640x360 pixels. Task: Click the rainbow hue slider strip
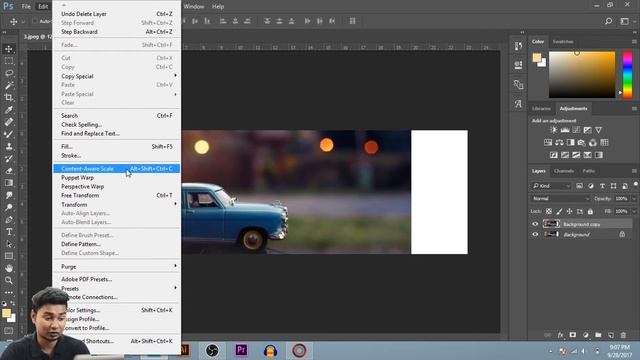click(x=627, y=75)
